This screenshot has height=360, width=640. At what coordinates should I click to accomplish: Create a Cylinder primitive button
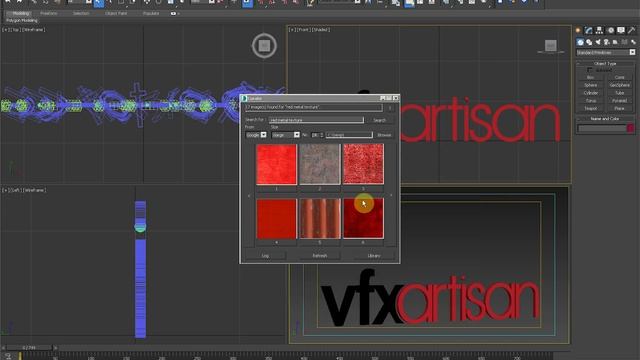[591, 93]
